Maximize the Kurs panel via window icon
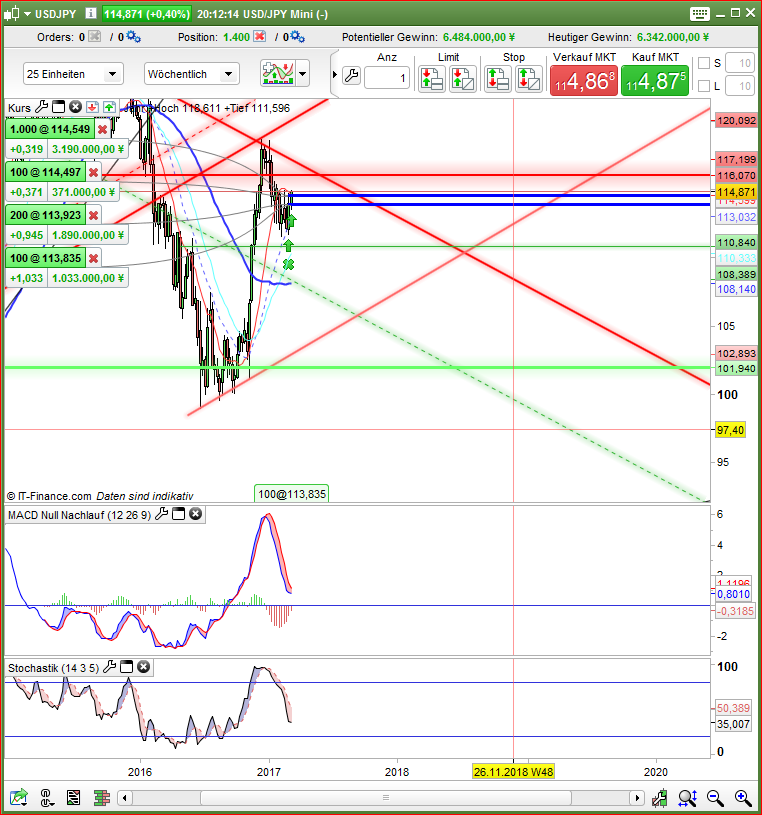 [59, 107]
